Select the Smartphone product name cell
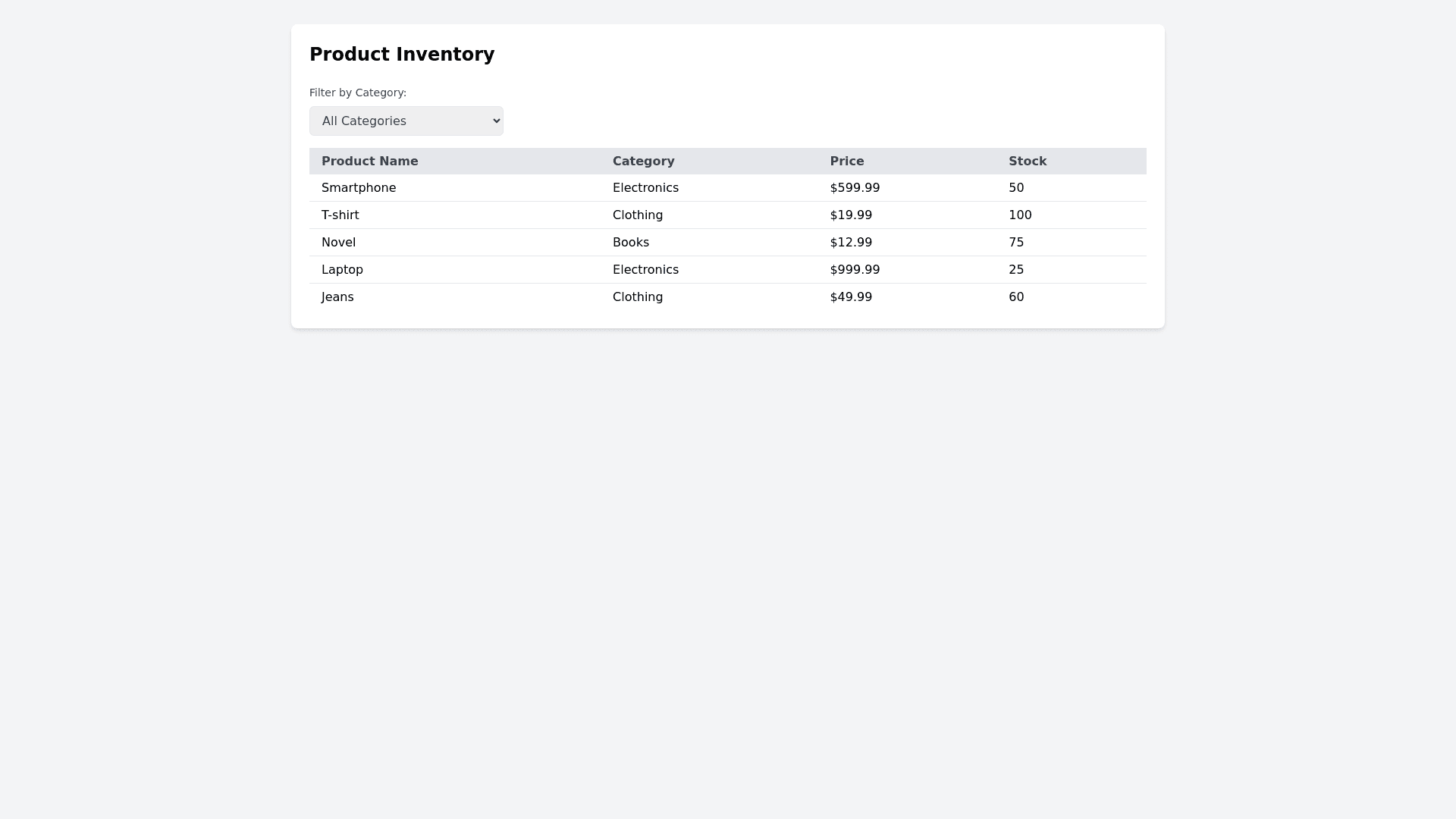Image resolution: width=1456 pixels, height=819 pixels. pos(359,188)
